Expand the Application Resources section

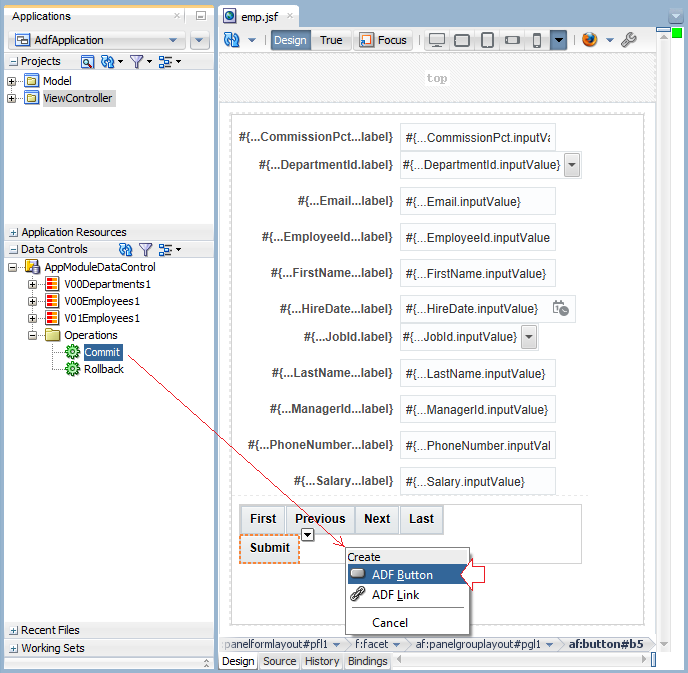tap(14, 233)
